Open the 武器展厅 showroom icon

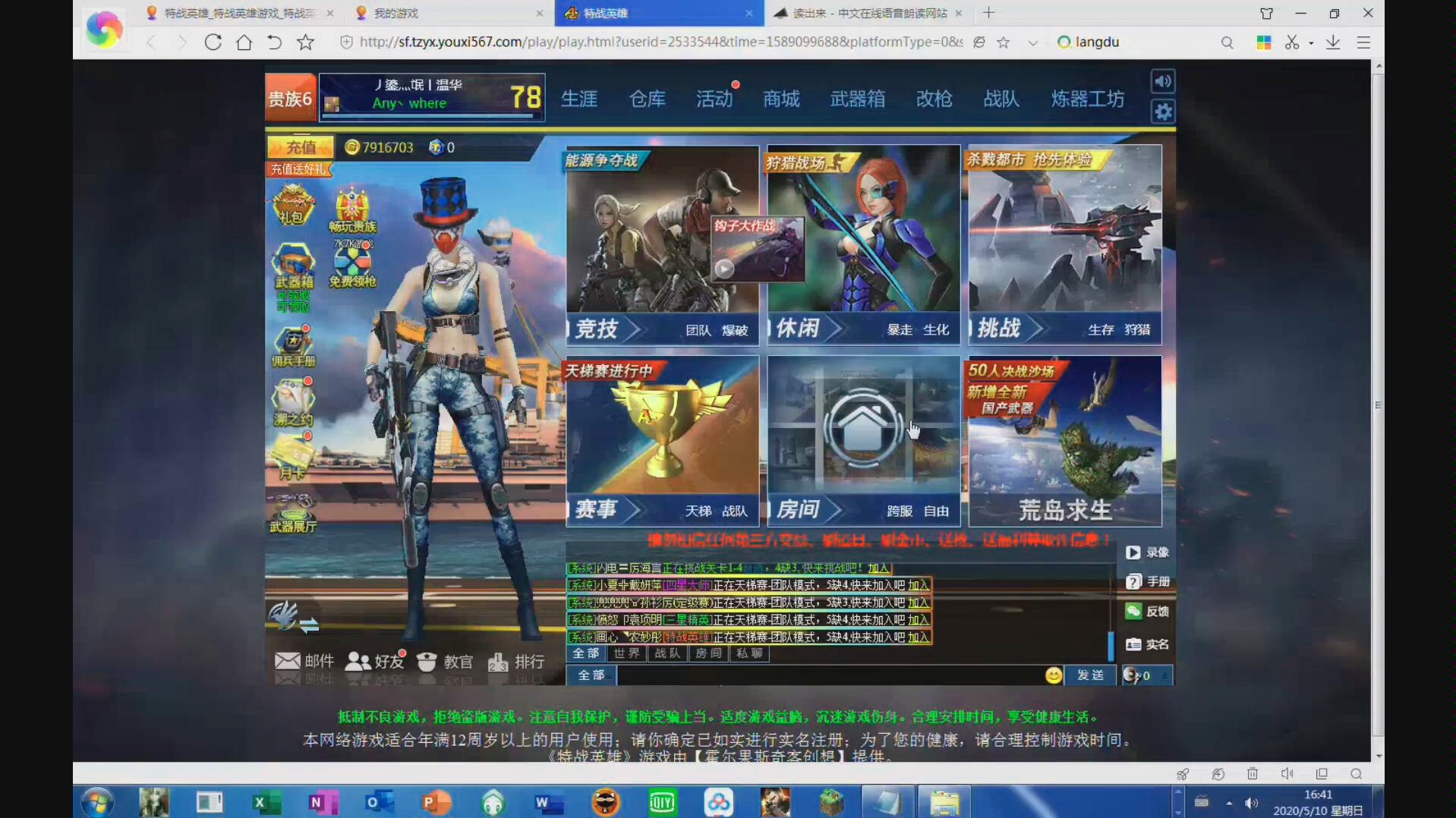293,513
